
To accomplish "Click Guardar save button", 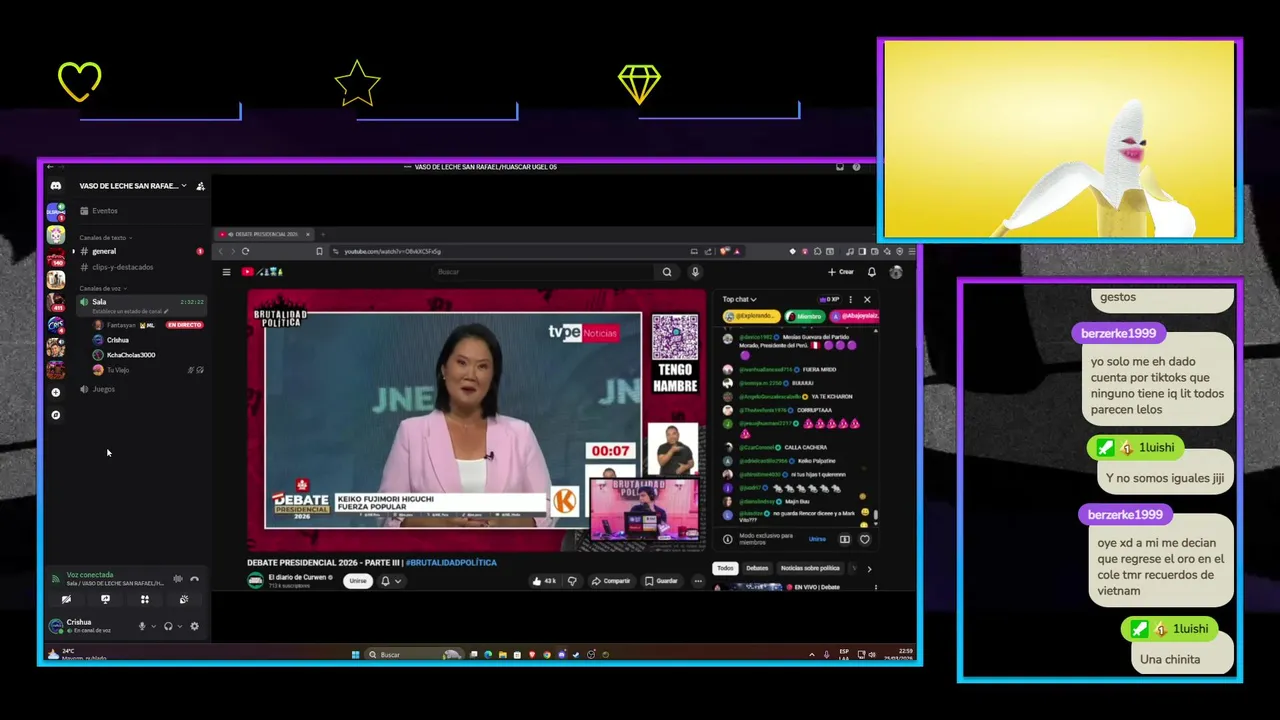I will coord(661,581).
